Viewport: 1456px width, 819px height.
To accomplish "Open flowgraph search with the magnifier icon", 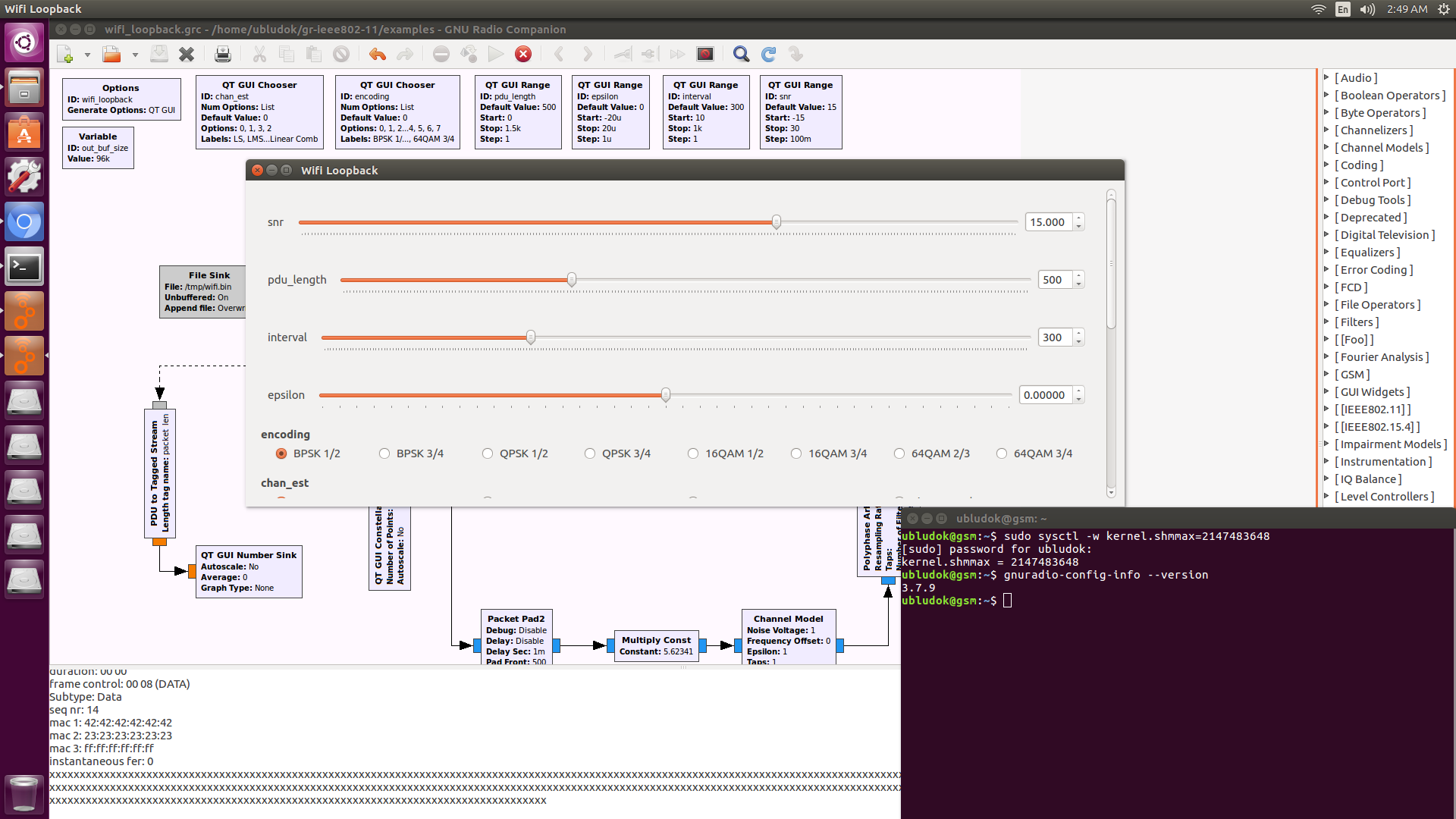I will point(741,54).
